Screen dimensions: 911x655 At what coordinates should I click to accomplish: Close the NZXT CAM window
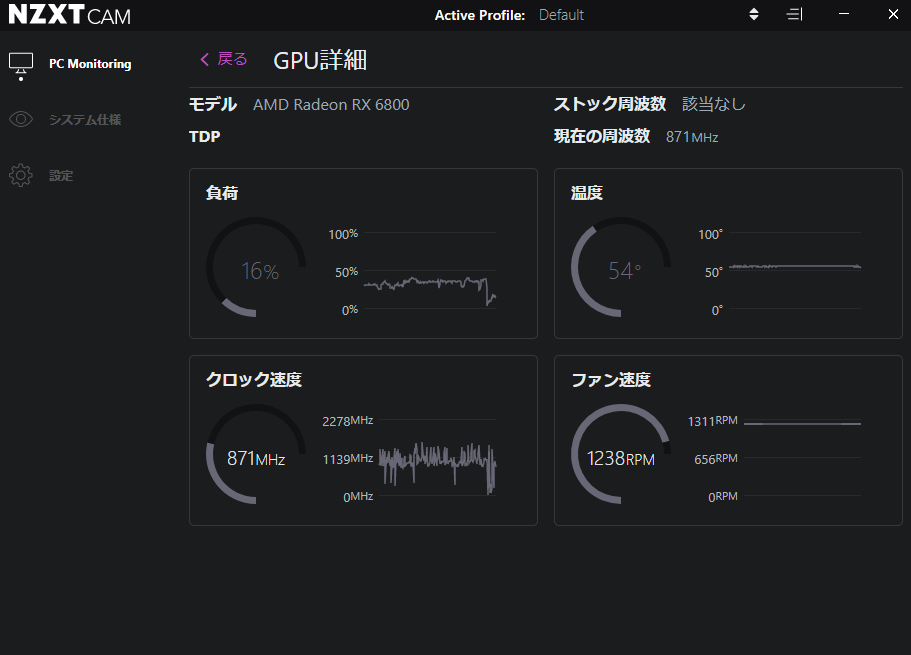tap(893, 14)
